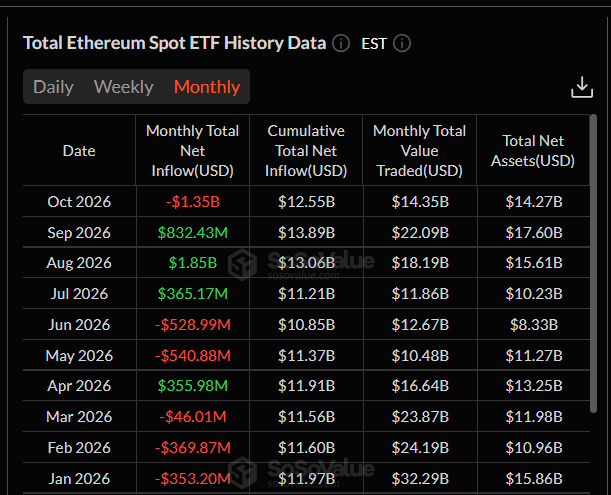Select the Sep 2026 date cell

(79, 232)
